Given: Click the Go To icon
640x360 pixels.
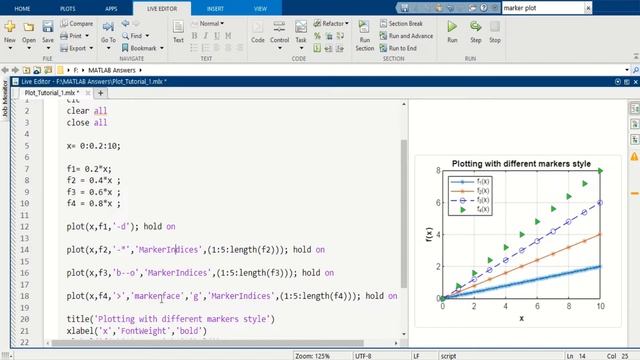Looking at the screenshot, I should tap(108, 27).
